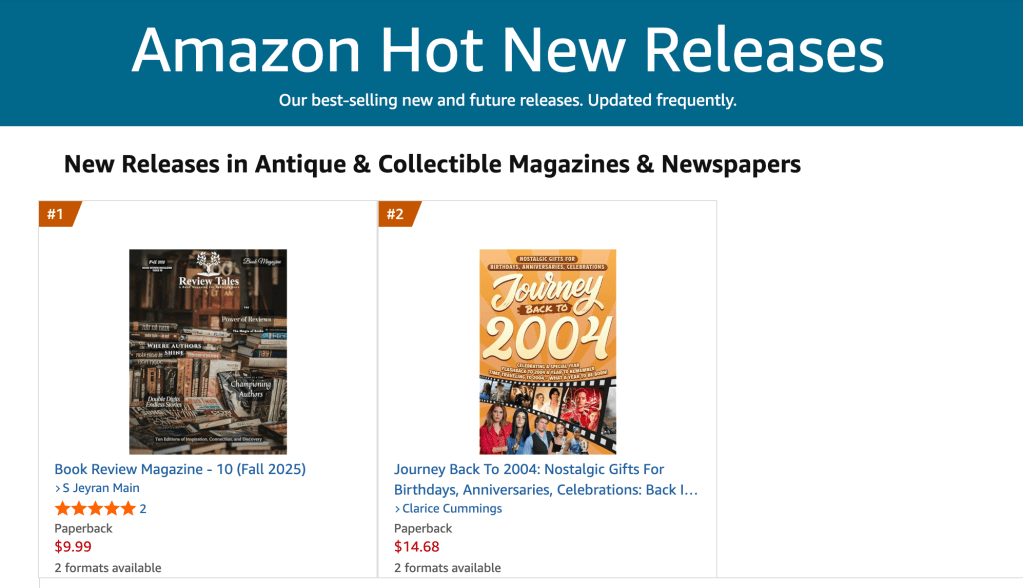Open Book Review Magazine - 10 title link
This screenshot has height=588, width=1023.
tap(180, 469)
